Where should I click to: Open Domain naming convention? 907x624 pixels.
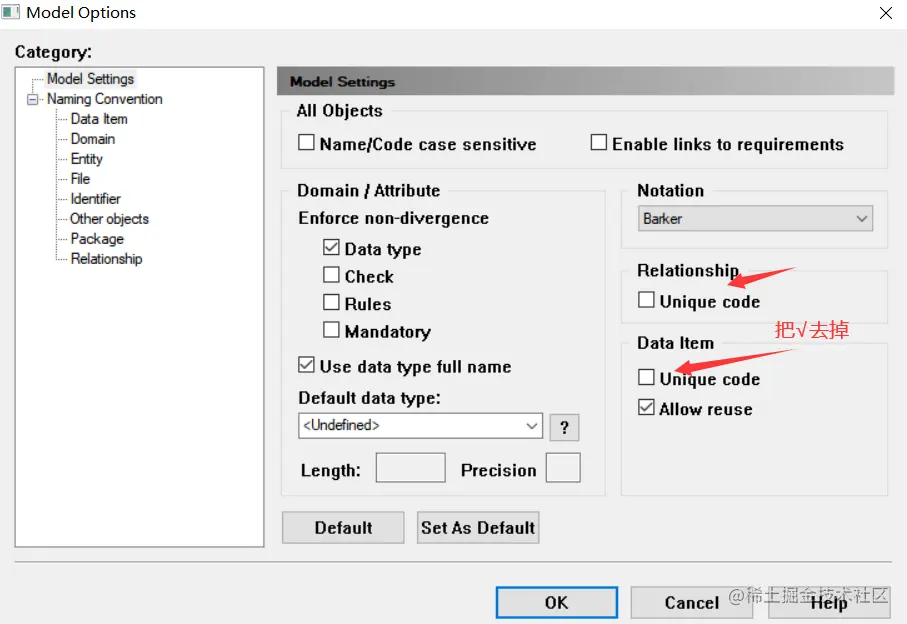coord(93,139)
